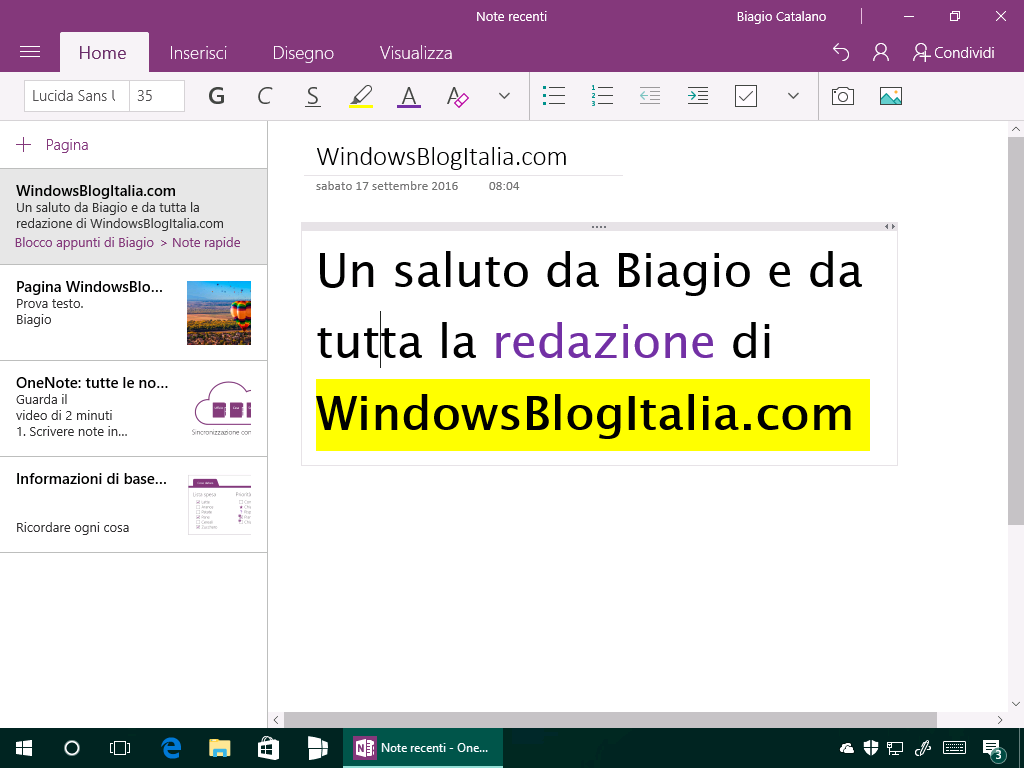Click the Note recenti - OneNote taskbar button
1024x768 pixels.
(423, 748)
